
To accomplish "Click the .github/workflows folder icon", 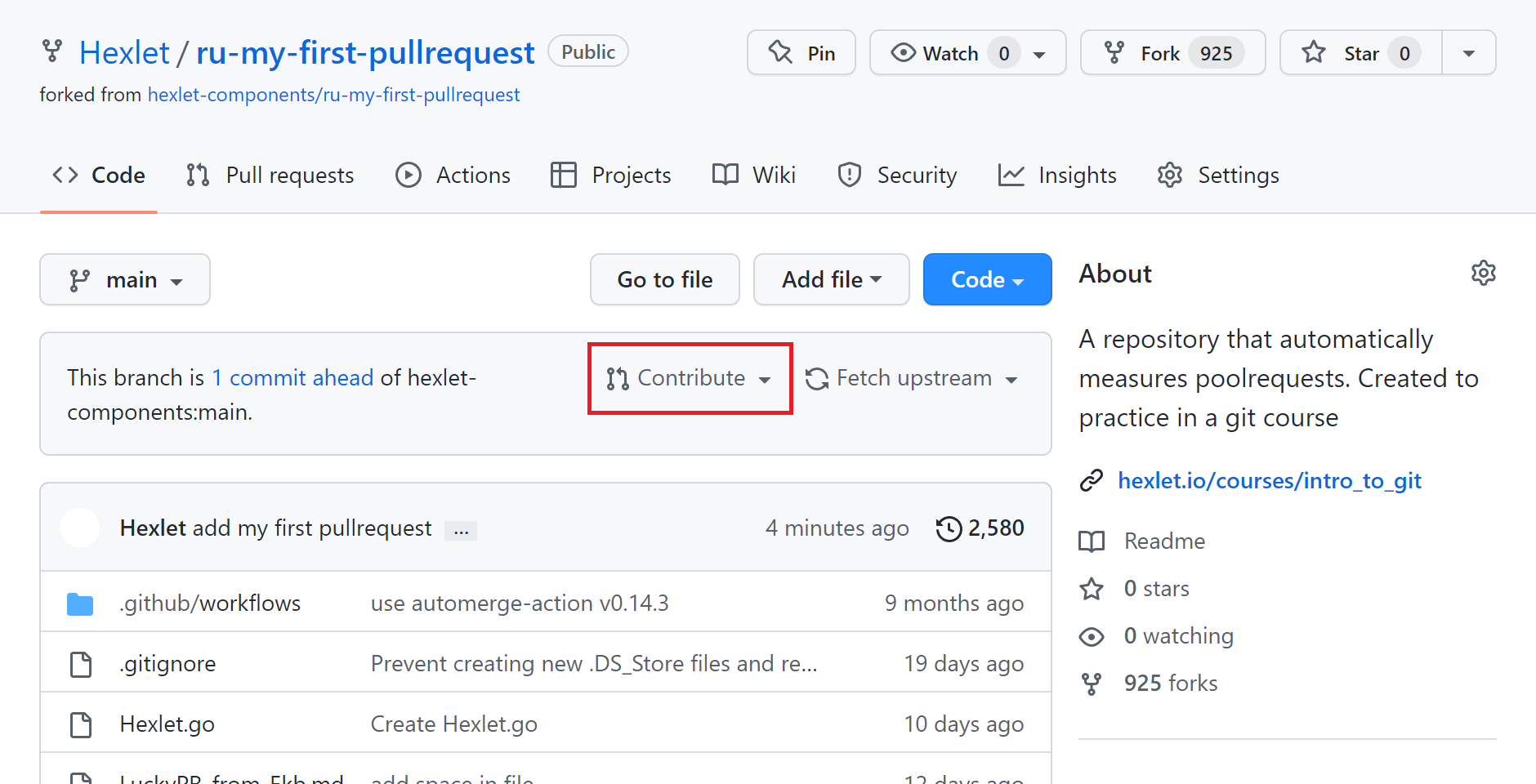I will (80, 603).
